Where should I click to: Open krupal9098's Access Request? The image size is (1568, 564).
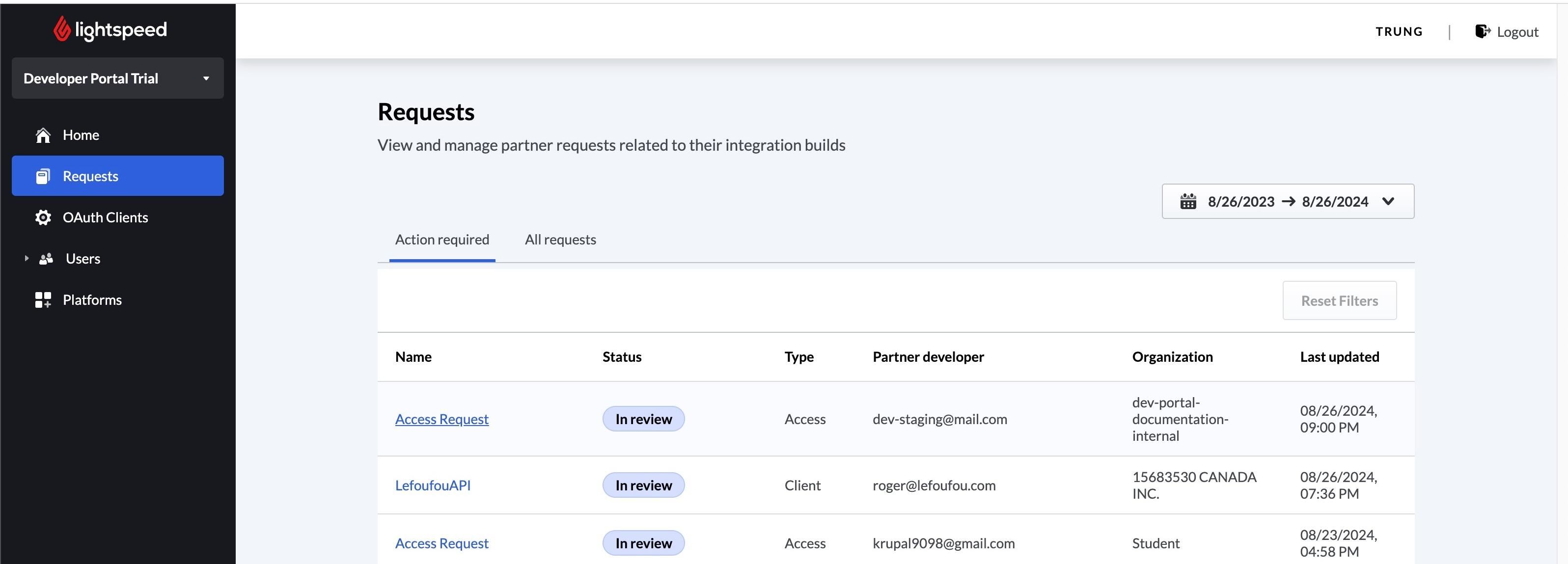[x=442, y=543]
